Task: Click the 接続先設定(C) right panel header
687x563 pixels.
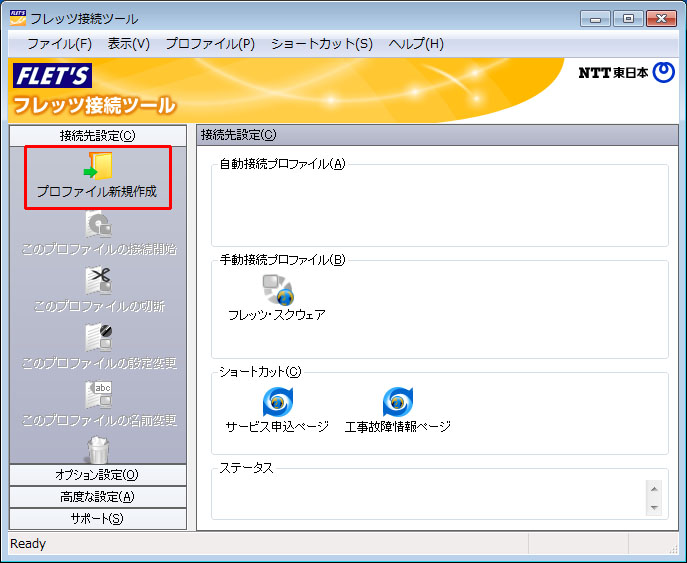Action: pyautogui.click(x=437, y=135)
